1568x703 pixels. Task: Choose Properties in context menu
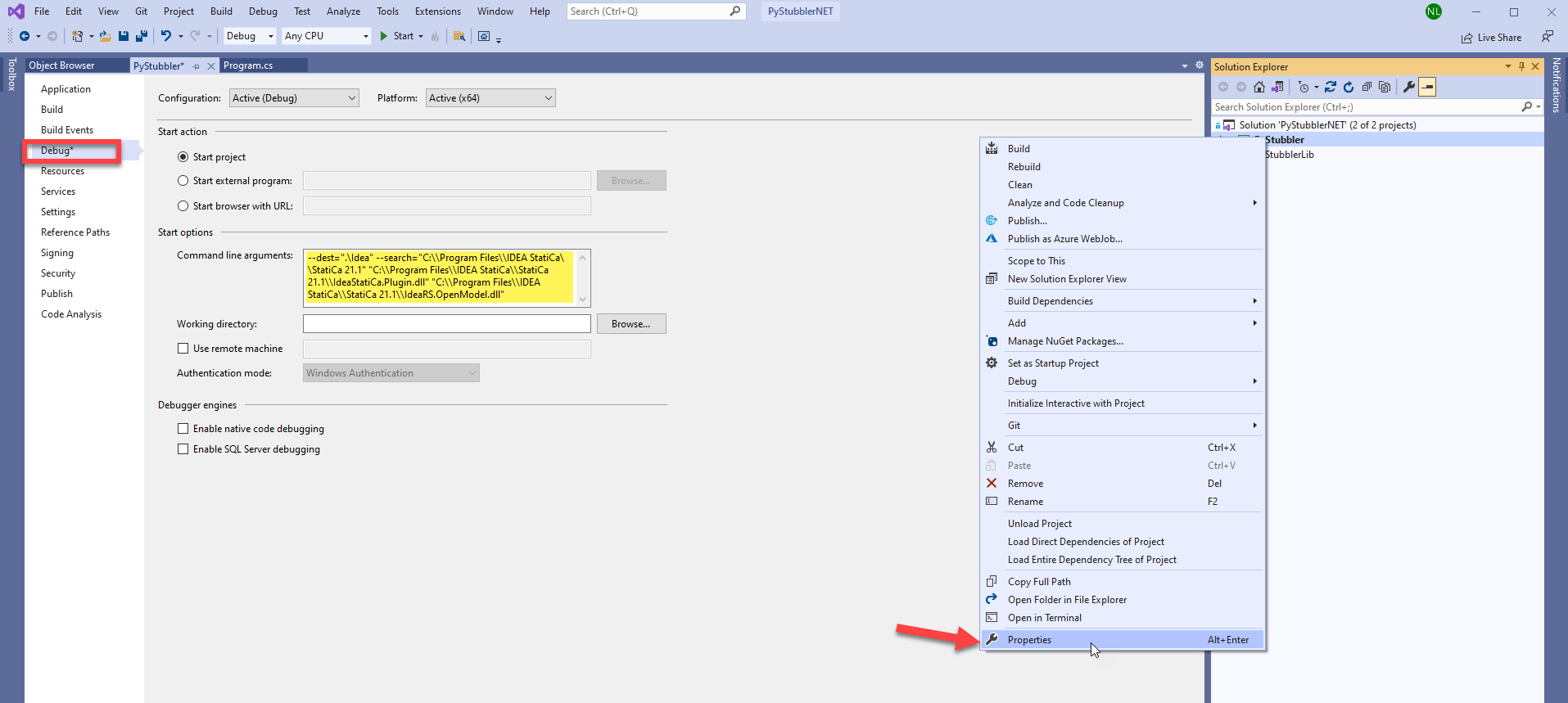pos(1122,640)
